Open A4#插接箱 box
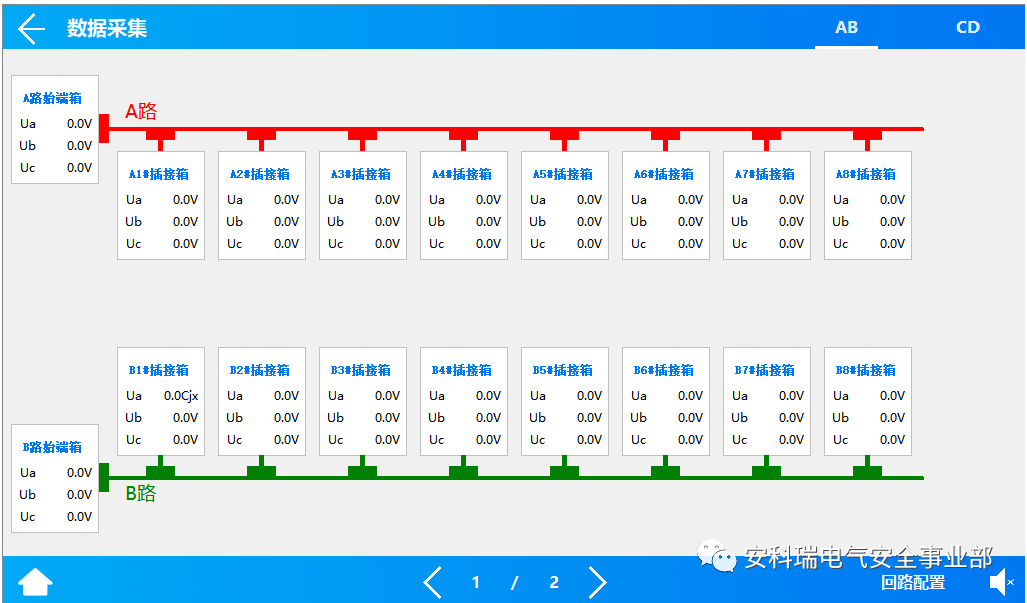This screenshot has height=603, width=1027. (464, 206)
